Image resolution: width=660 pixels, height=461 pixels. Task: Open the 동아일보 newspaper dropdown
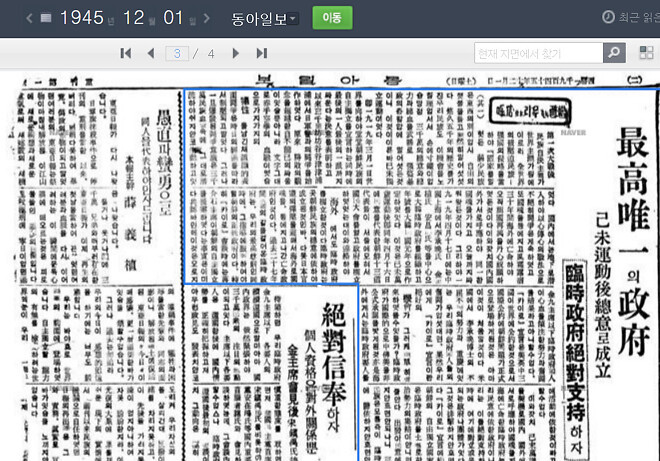(264, 19)
